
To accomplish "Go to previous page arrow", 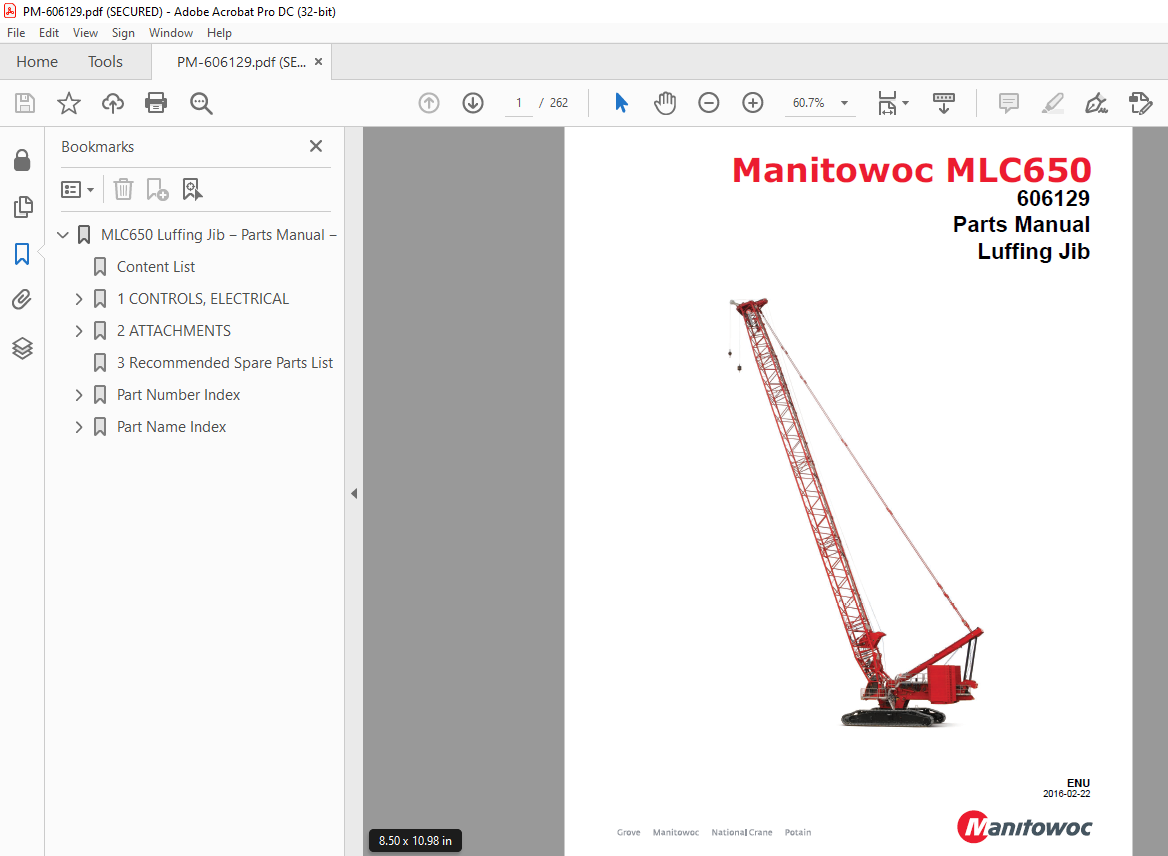I will click(429, 103).
